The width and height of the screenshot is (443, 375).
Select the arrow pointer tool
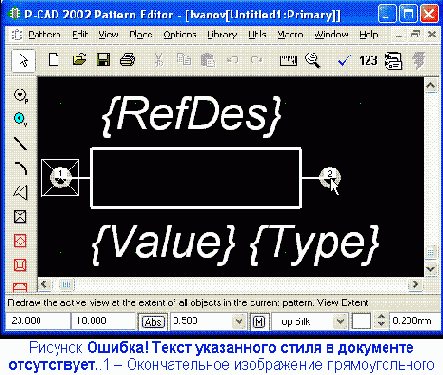click(x=23, y=61)
